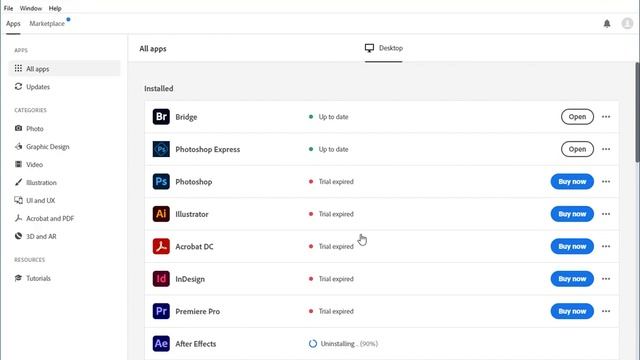Open more options for Premiere Pro
Image resolution: width=640 pixels, height=360 pixels.
click(x=606, y=311)
